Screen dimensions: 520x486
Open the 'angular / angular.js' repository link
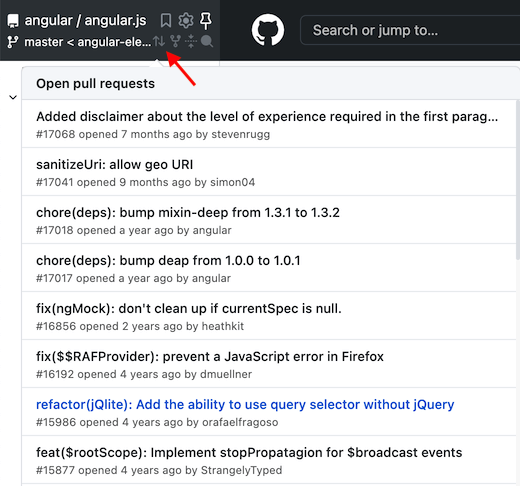tap(85, 21)
